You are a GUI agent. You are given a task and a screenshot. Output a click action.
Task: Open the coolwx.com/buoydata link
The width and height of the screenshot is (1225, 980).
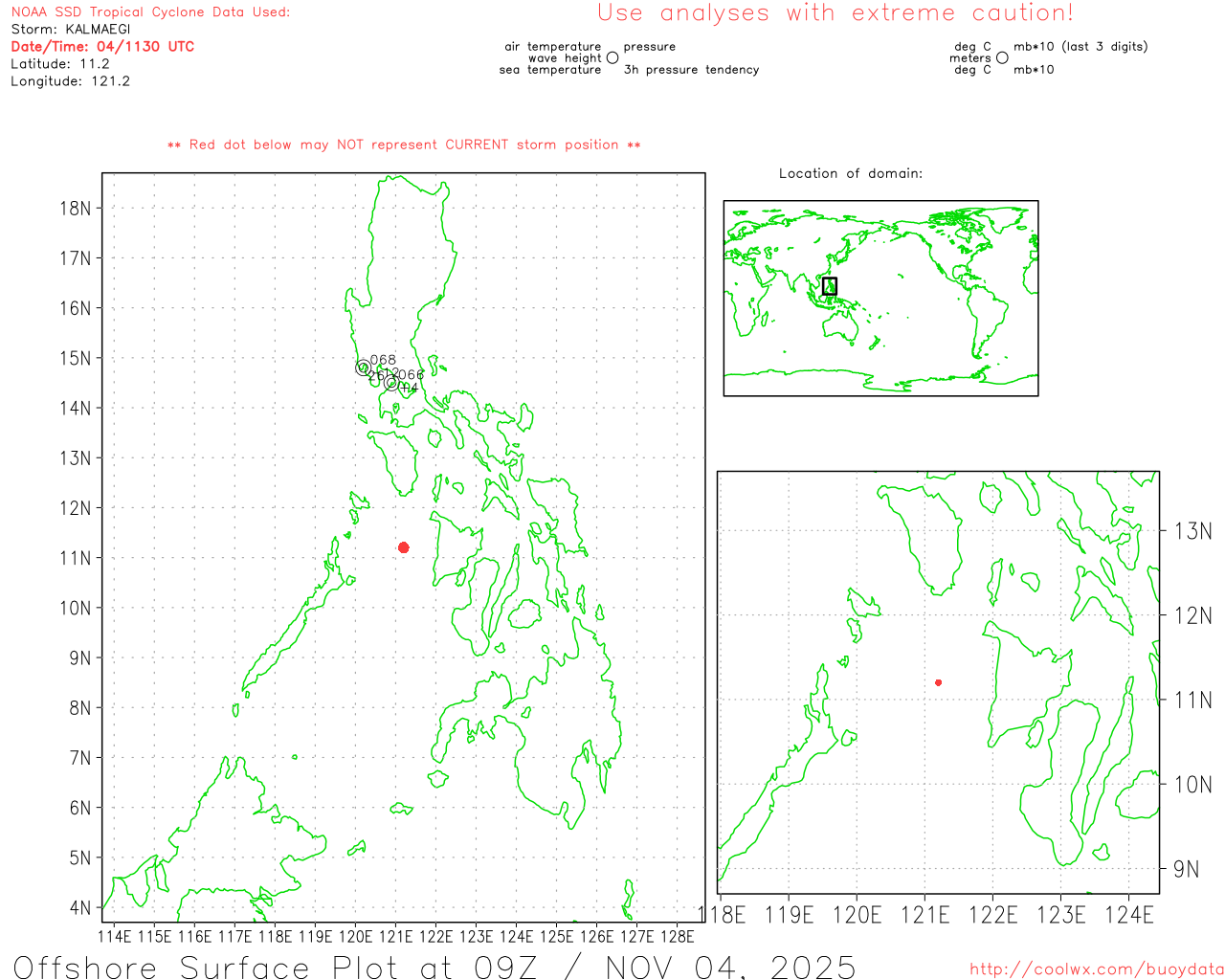click(1097, 969)
